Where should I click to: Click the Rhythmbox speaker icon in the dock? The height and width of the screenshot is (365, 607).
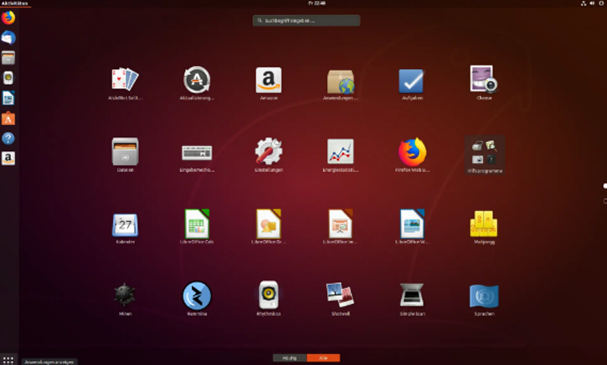[8, 78]
